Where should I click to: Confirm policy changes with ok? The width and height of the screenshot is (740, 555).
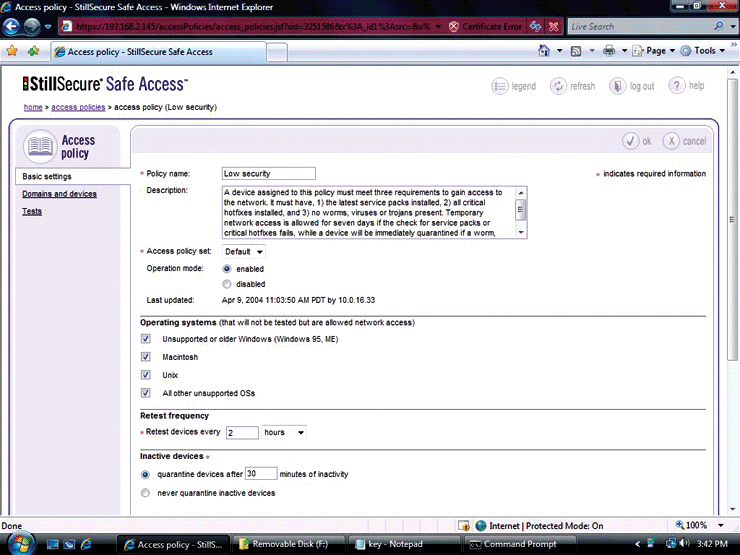pyautogui.click(x=637, y=141)
